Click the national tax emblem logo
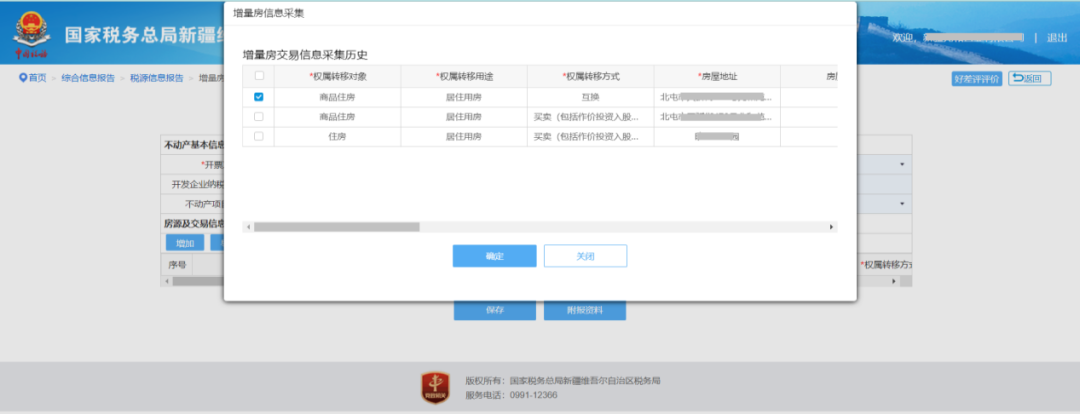The image size is (1080, 414). (31, 32)
